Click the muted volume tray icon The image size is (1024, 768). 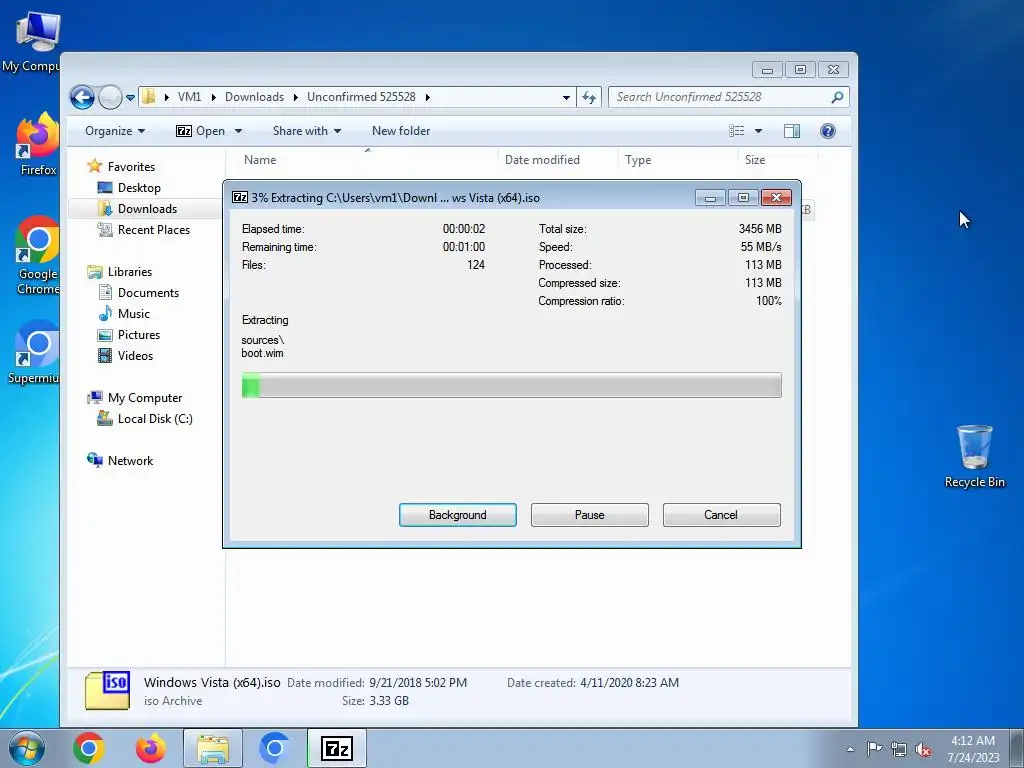click(923, 749)
